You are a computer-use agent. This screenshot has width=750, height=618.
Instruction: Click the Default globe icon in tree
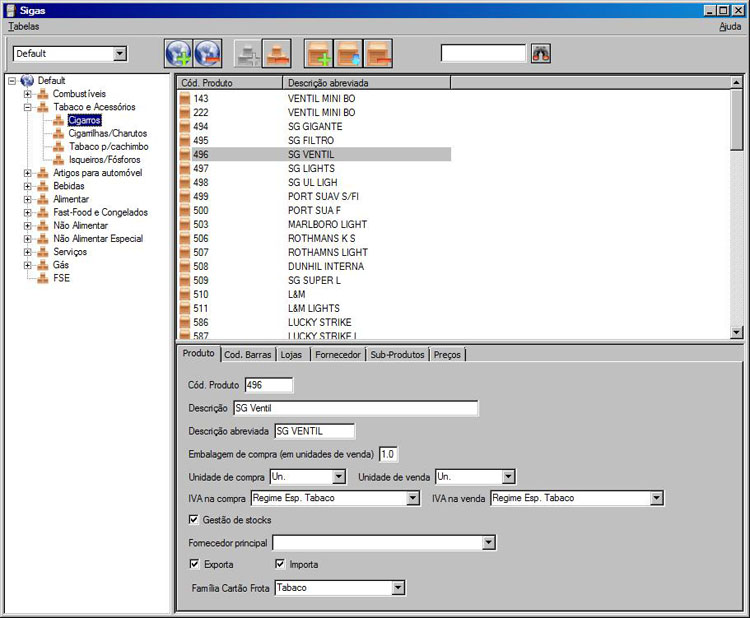(x=27, y=80)
